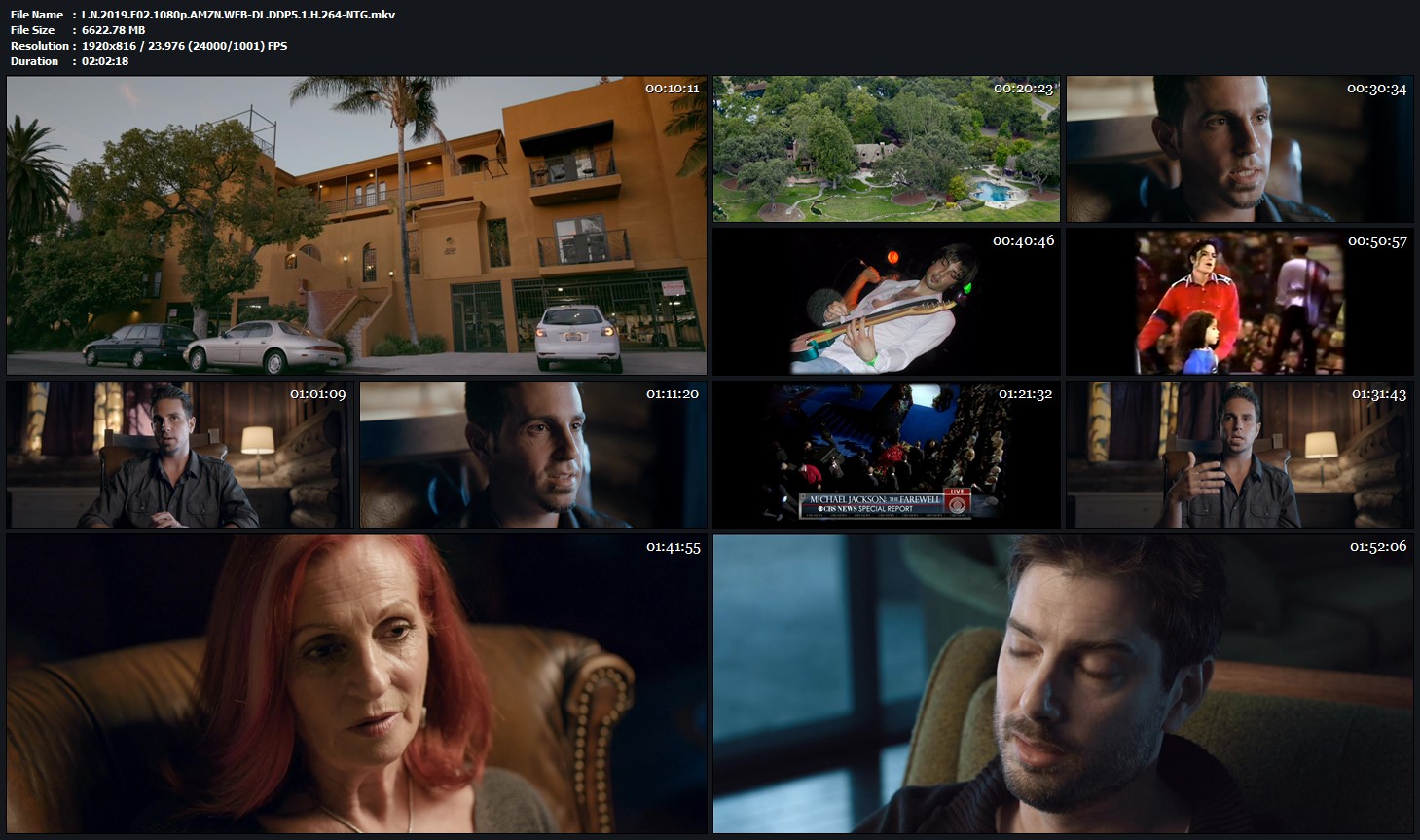Select the thumbnail with red-jacketed performer
This screenshot has width=1420, height=840.
[1239, 302]
